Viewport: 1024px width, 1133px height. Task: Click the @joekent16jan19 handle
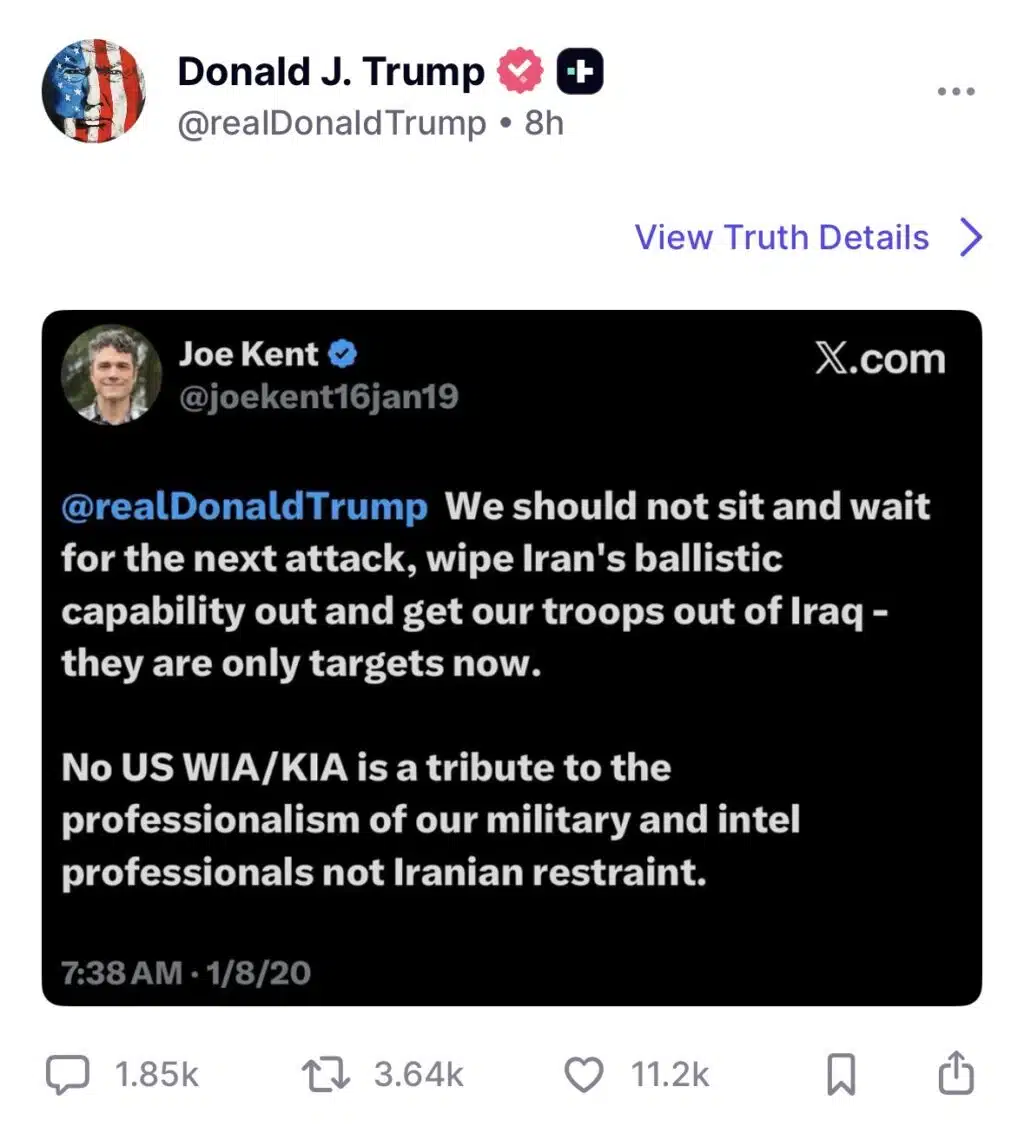tap(318, 397)
